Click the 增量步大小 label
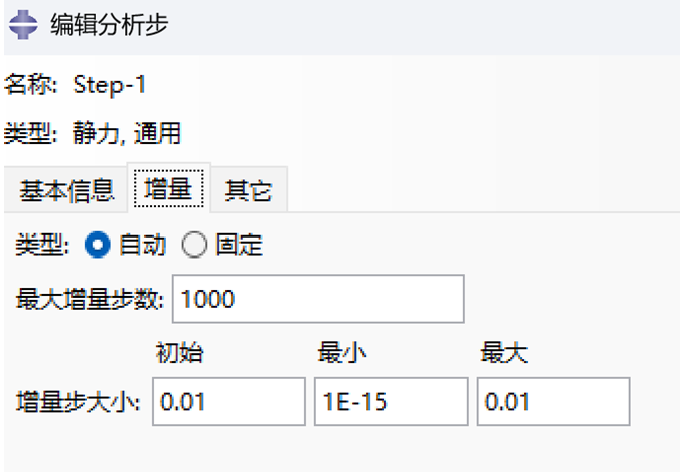The height and width of the screenshot is (472, 680). tap(78, 402)
